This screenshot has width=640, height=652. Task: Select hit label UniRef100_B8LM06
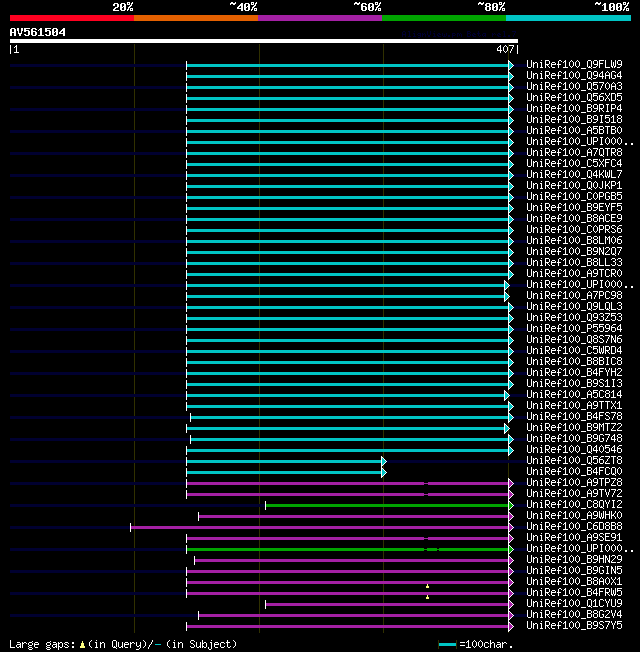tap(574, 241)
